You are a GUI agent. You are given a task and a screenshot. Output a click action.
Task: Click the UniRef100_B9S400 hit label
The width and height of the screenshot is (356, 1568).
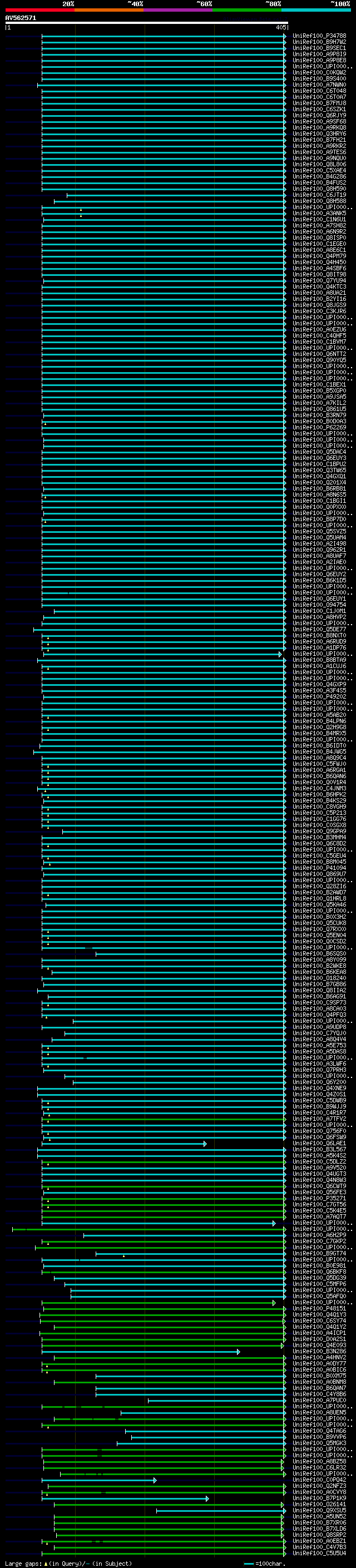coord(319,78)
